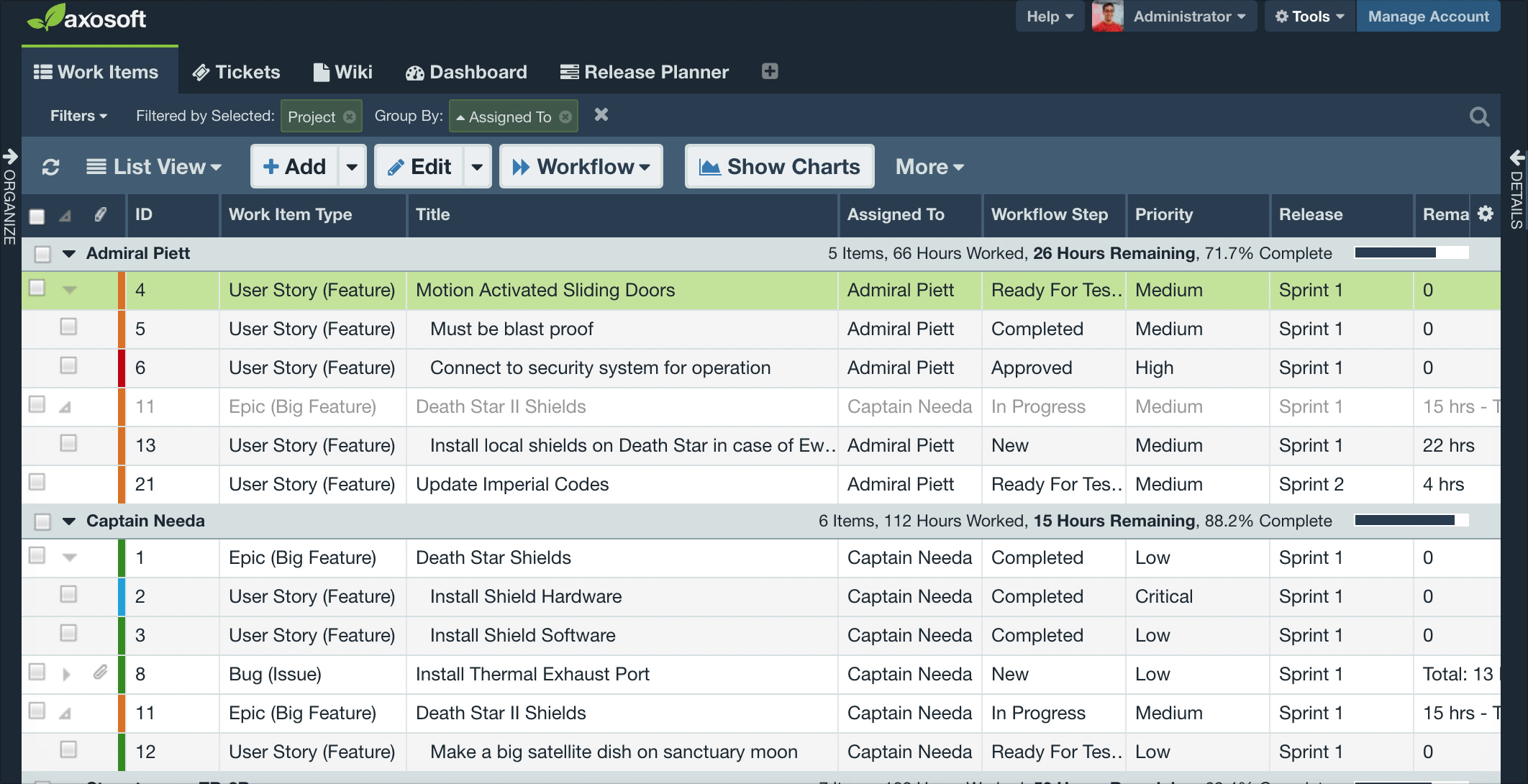Click the Add button
1528x784 pixels.
pos(295,166)
